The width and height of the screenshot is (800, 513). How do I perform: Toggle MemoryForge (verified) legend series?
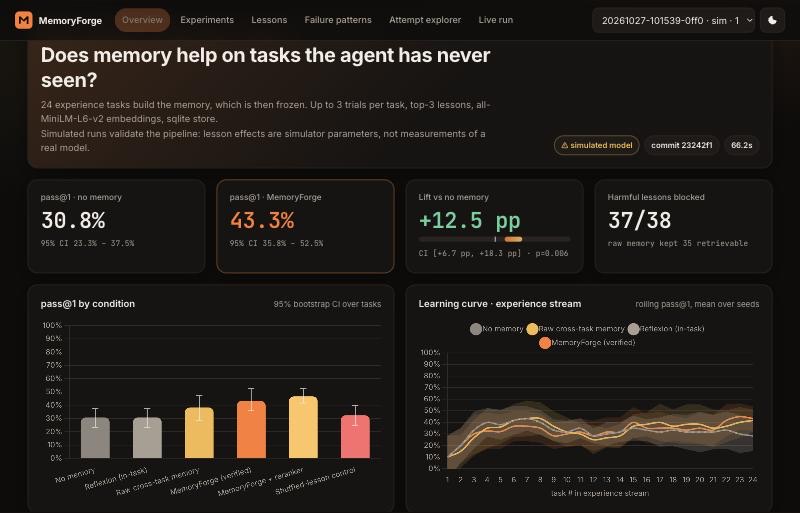(587, 343)
